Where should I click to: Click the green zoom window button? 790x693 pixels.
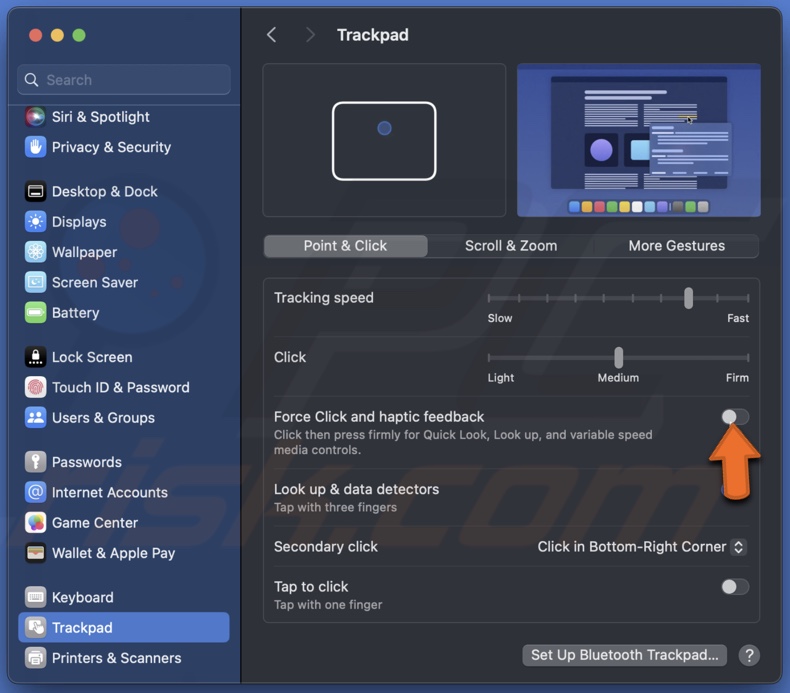(79, 35)
